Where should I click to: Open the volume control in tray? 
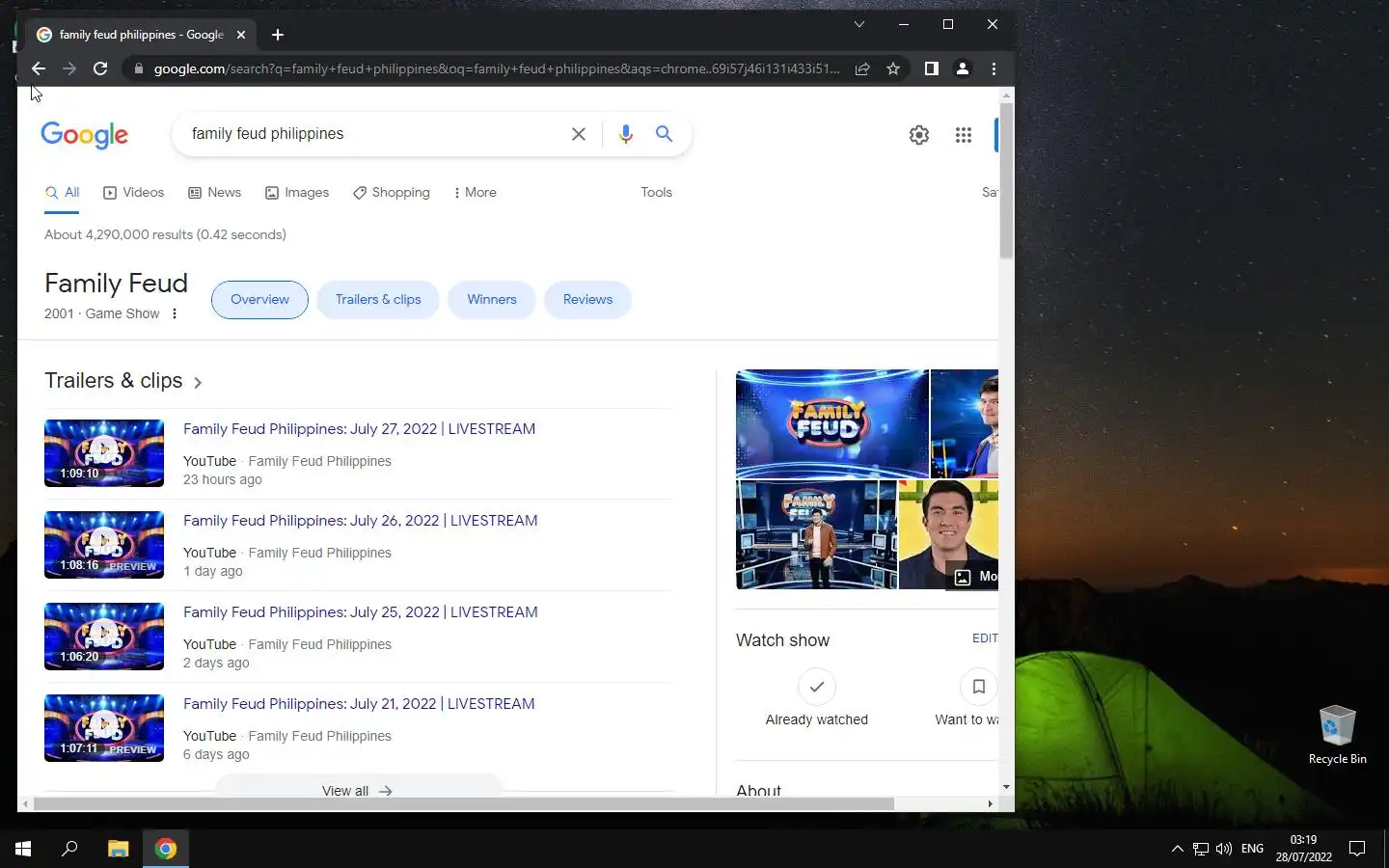click(x=1224, y=849)
